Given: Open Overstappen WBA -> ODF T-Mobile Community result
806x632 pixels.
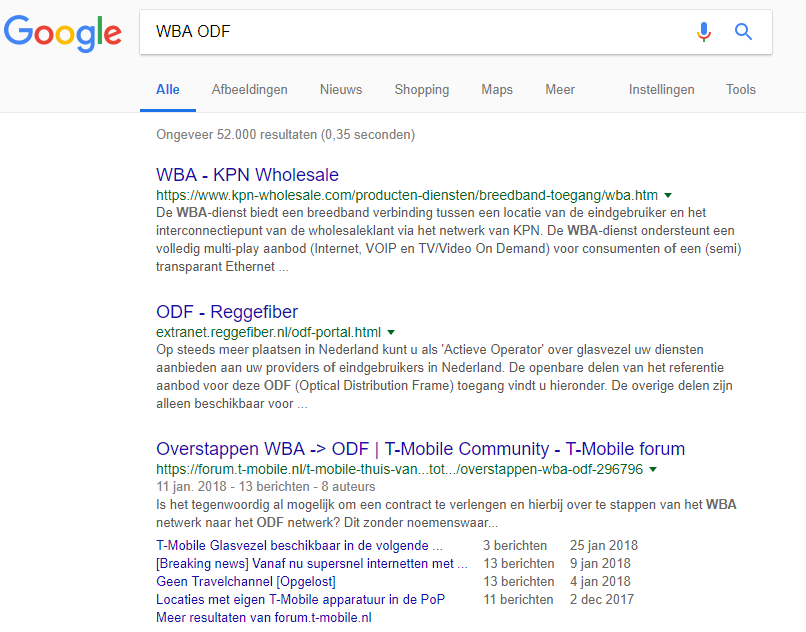Looking at the screenshot, I should tap(420, 449).
